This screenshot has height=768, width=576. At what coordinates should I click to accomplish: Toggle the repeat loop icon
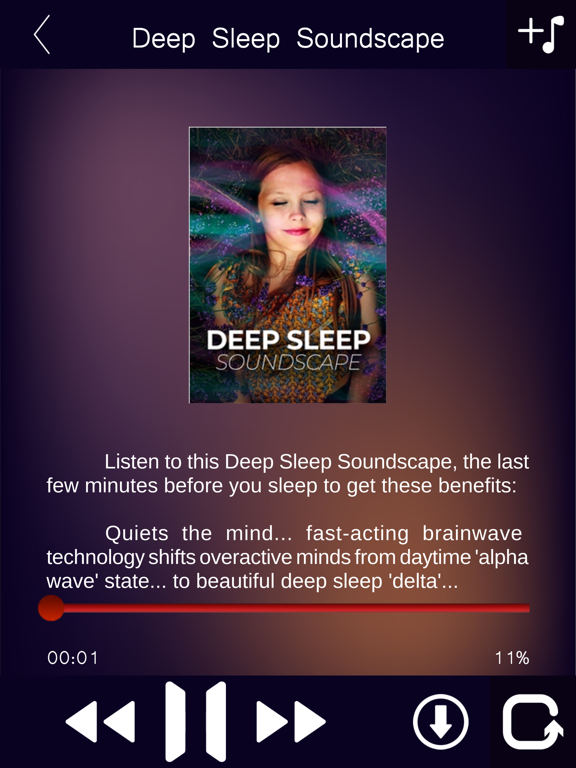click(533, 722)
